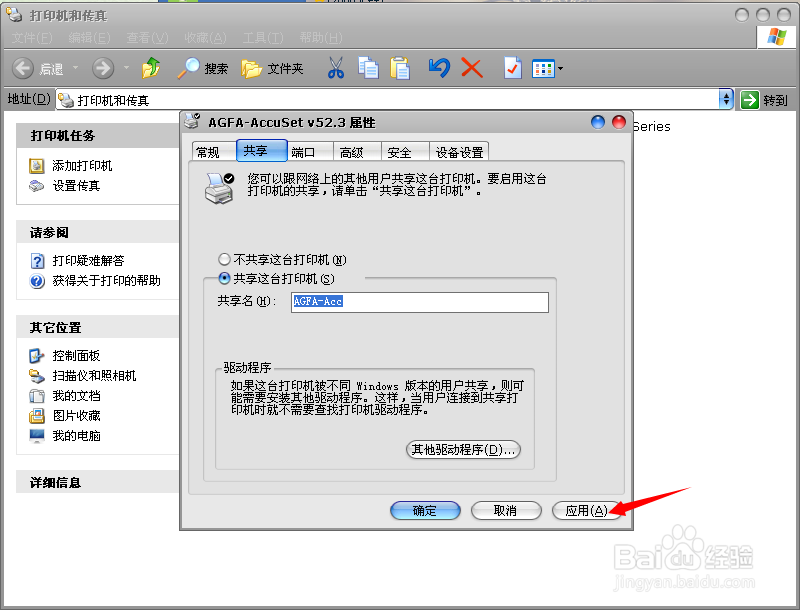The height and width of the screenshot is (610, 800).
Task: Switch to the 安全 tab
Action: click(405, 152)
